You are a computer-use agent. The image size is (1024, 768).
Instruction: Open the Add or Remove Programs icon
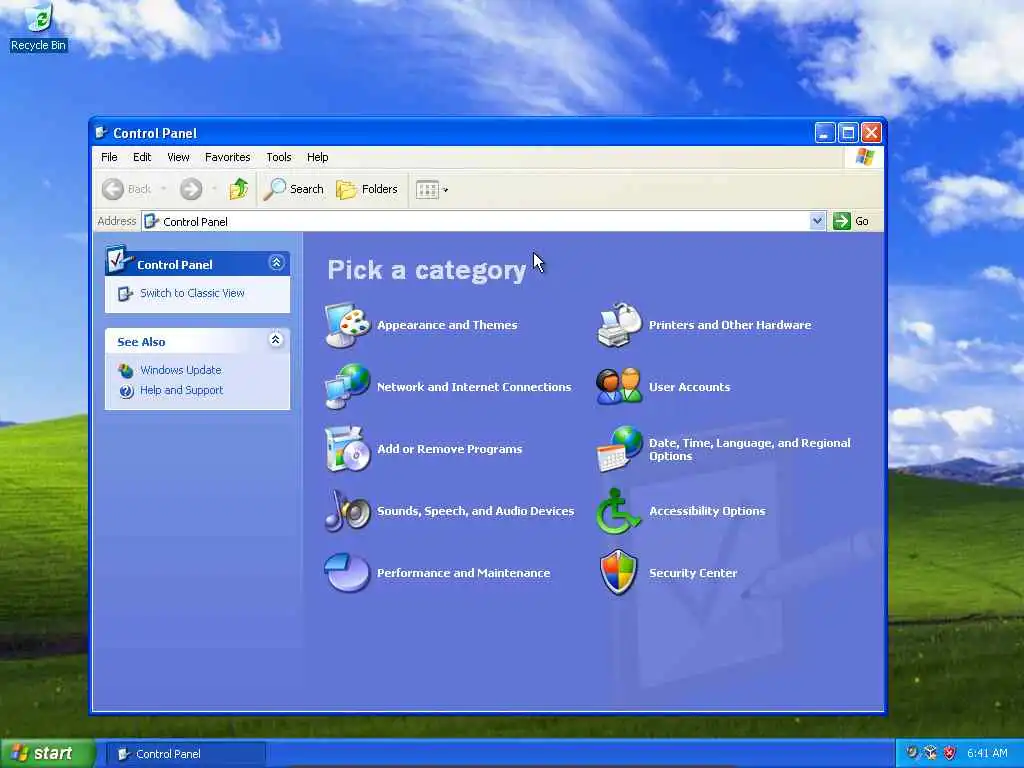coord(347,449)
